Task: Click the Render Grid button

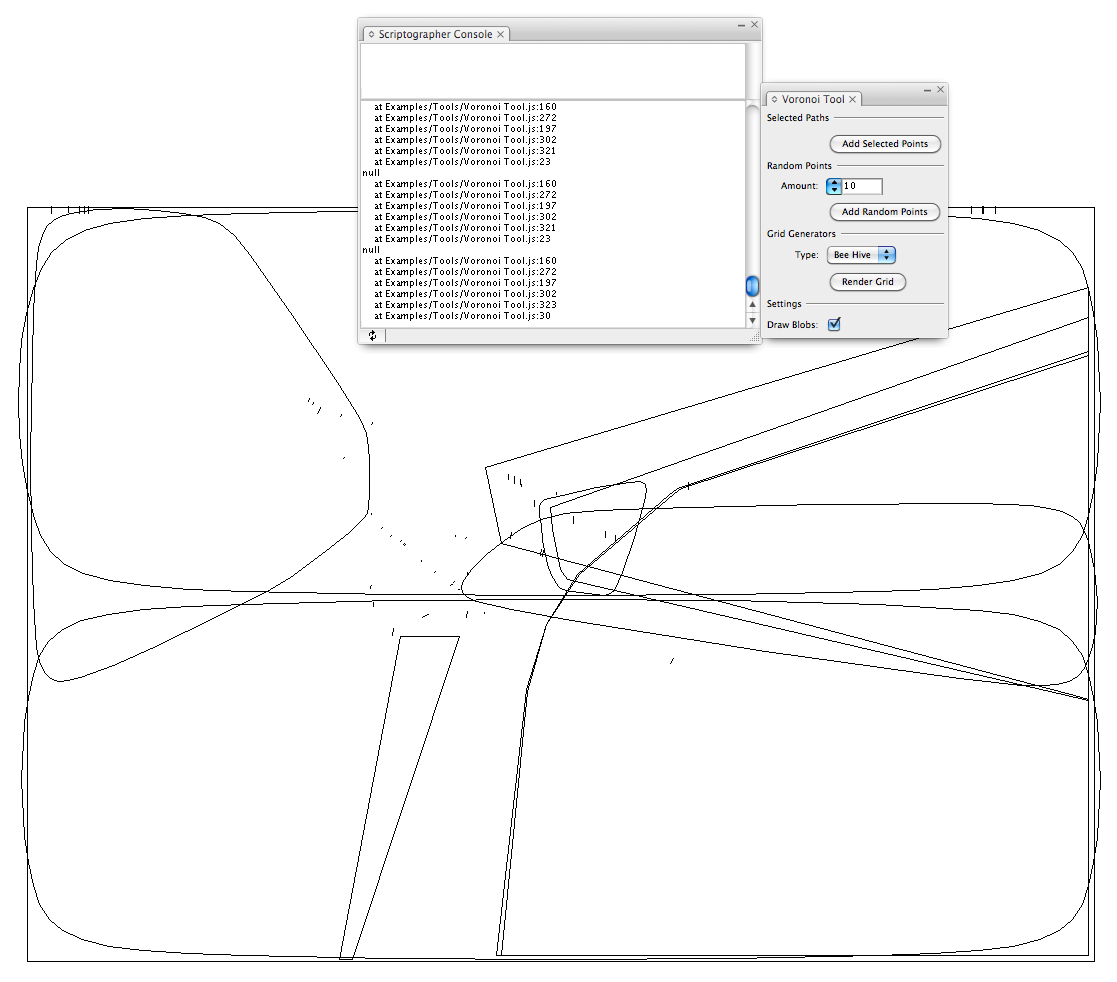Action: click(x=867, y=282)
